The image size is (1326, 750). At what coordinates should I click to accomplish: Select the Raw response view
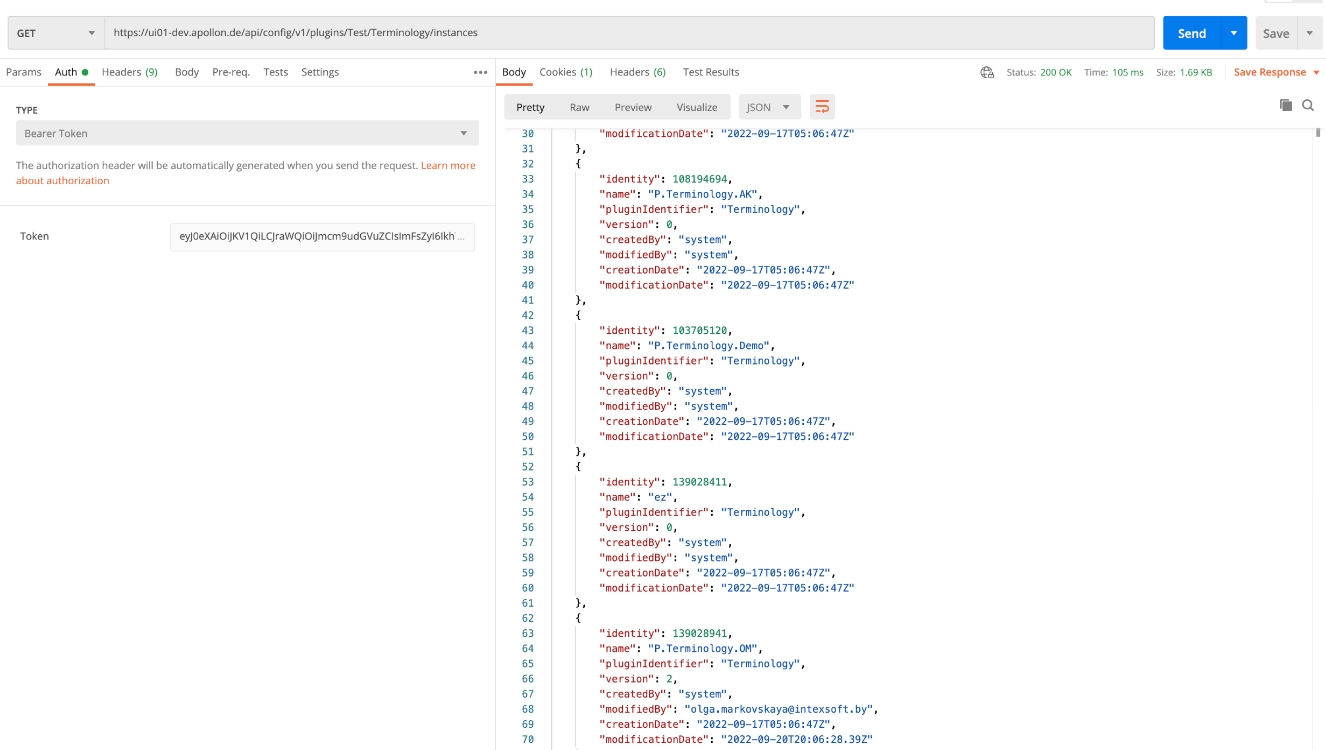tap(579, 107)
